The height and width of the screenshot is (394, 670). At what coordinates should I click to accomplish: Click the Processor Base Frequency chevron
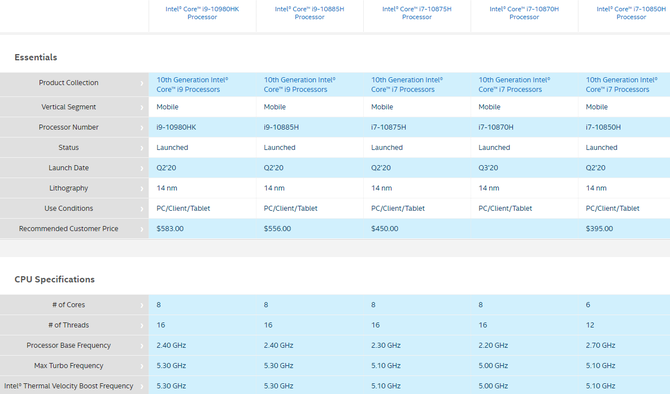pos(142,346)
